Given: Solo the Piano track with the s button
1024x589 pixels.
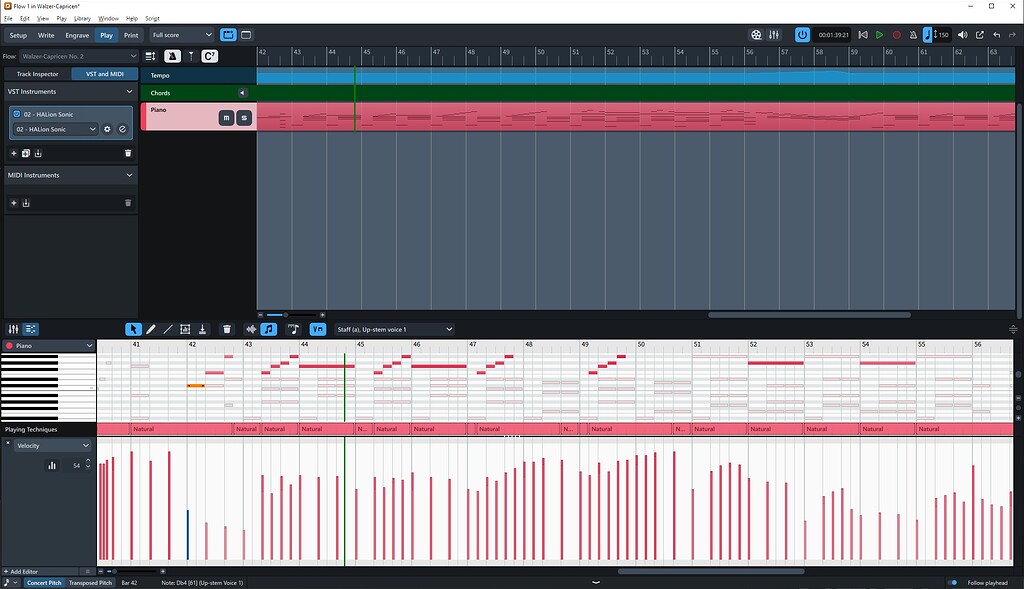Looking at the screenshot, I should 243,117.
